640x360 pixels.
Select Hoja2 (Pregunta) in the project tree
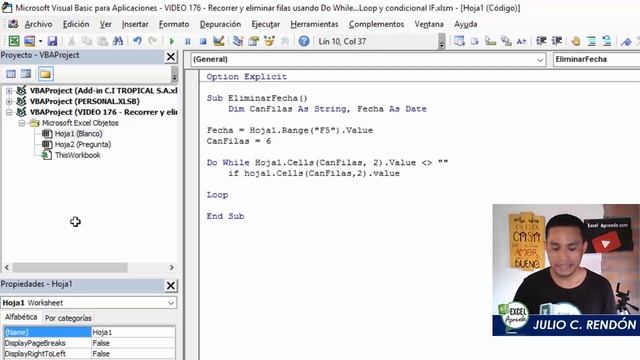click(83, 144)
